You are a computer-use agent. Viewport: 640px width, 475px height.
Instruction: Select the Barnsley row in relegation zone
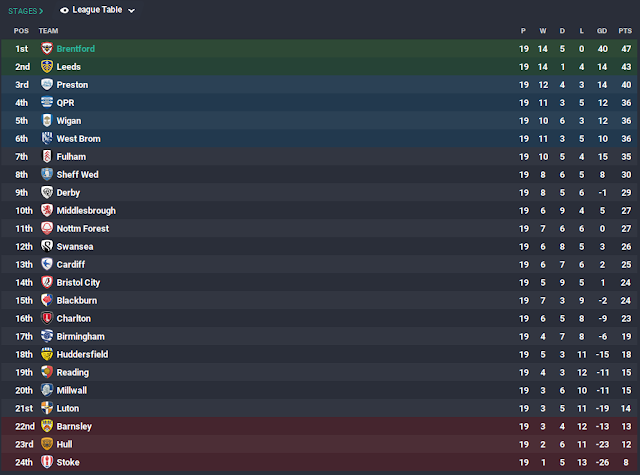point(319,426)
